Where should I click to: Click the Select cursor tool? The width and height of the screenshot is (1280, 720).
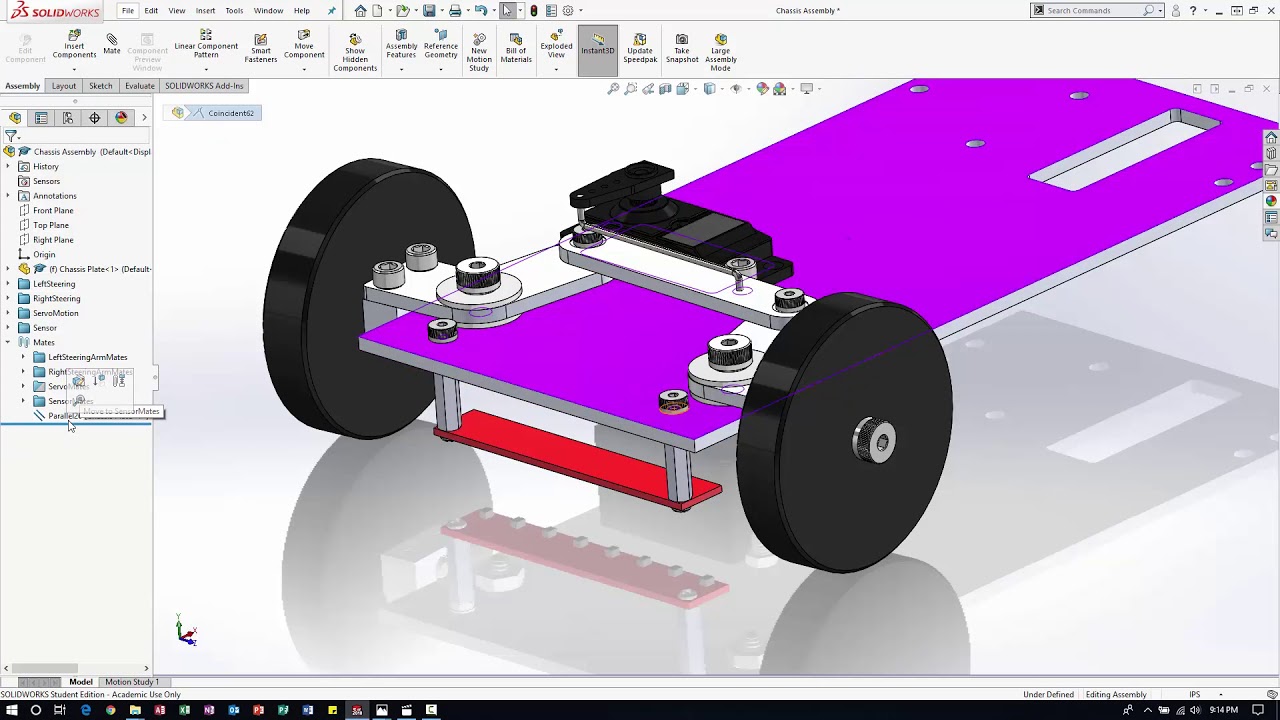click(x=507, y=11)
